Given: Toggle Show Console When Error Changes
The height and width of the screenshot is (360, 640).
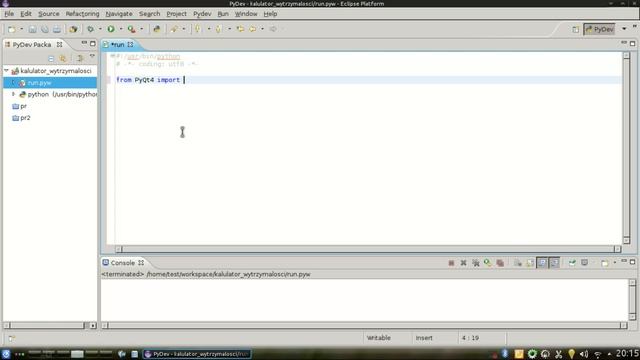Looking at the screenshot, I should [x=554, y=263].
